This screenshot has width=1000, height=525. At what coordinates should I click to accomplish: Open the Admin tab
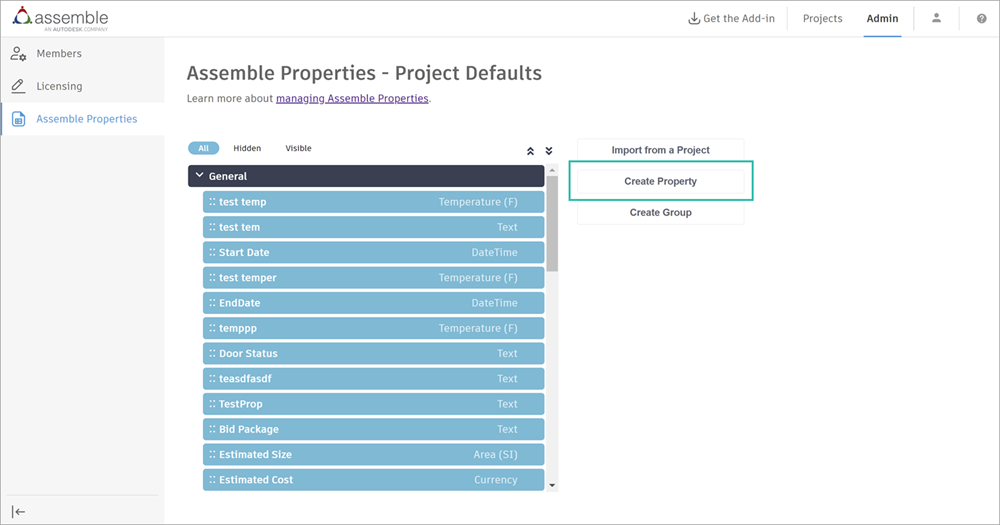coord(882,19)
